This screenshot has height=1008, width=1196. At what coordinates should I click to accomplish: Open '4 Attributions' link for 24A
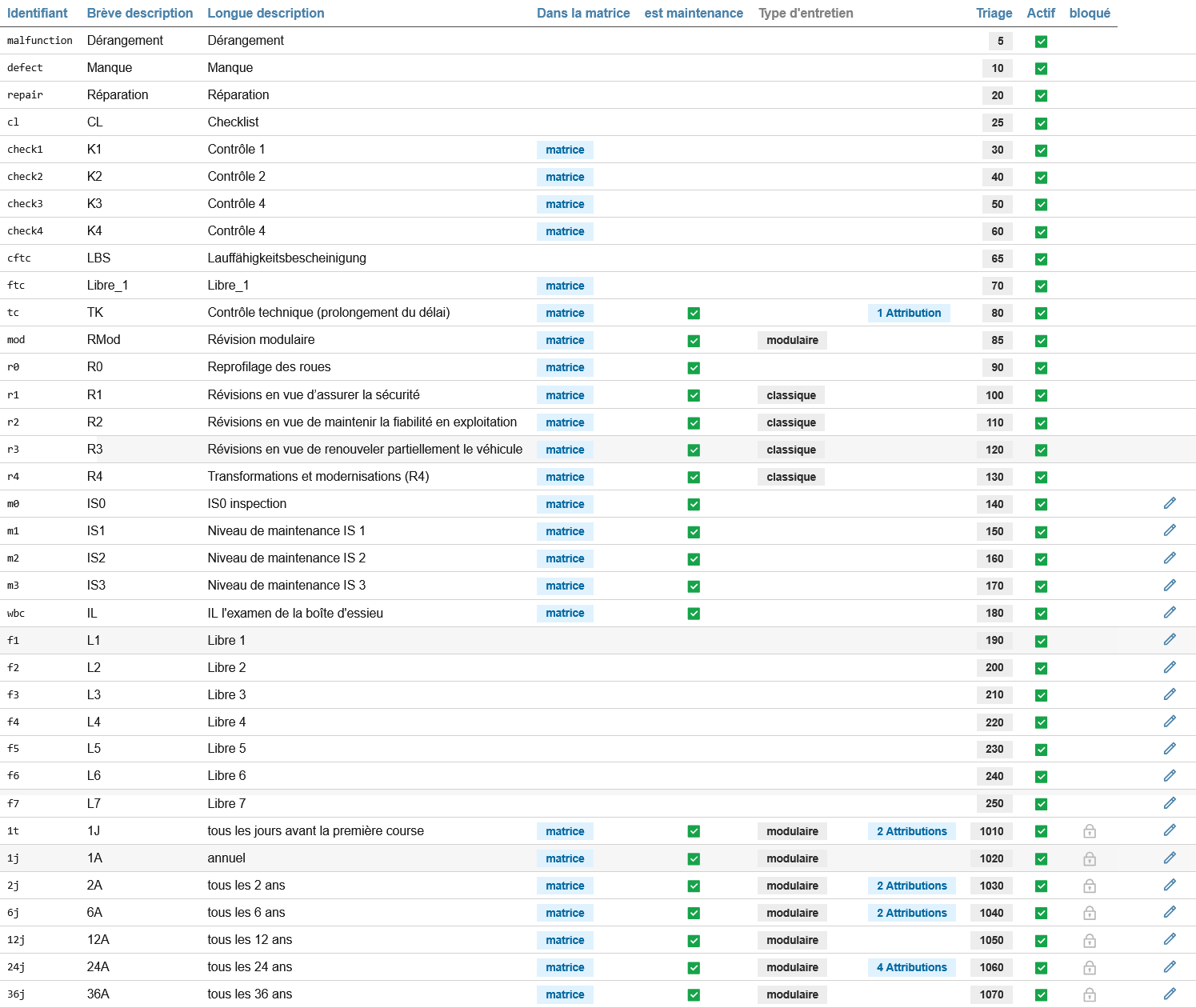[x=911, y=967]
